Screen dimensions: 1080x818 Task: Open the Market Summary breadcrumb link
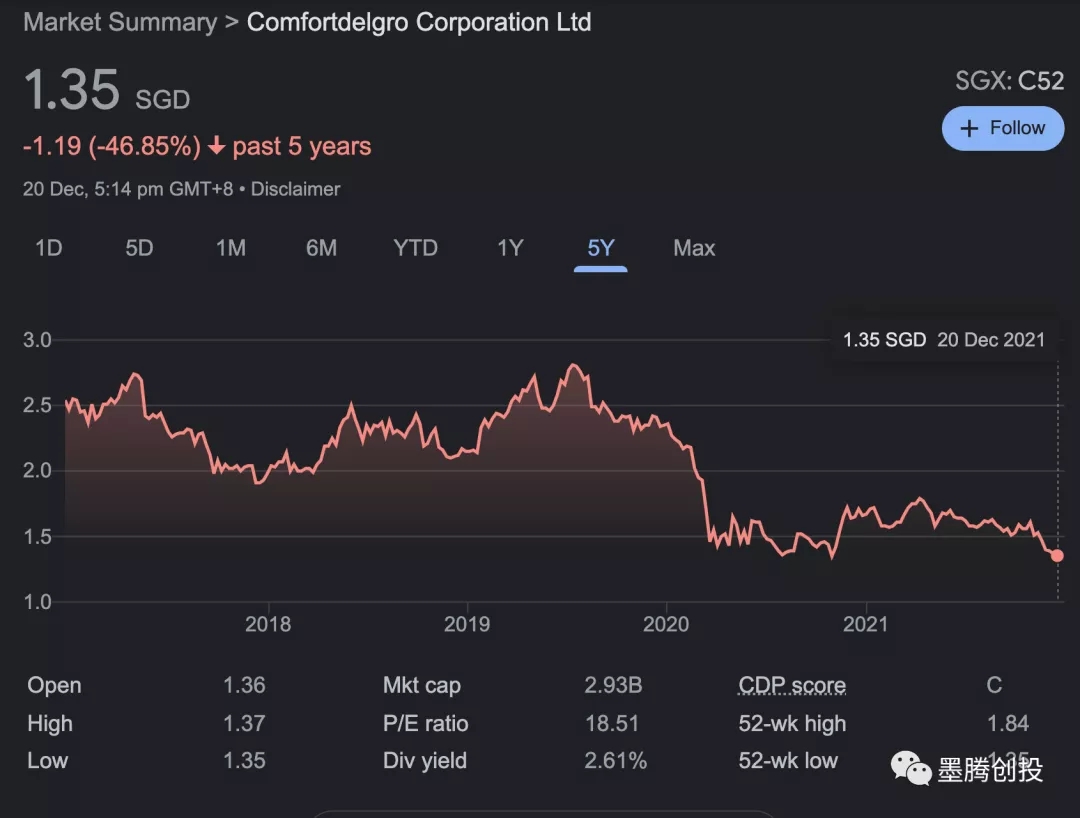[120, 22]
